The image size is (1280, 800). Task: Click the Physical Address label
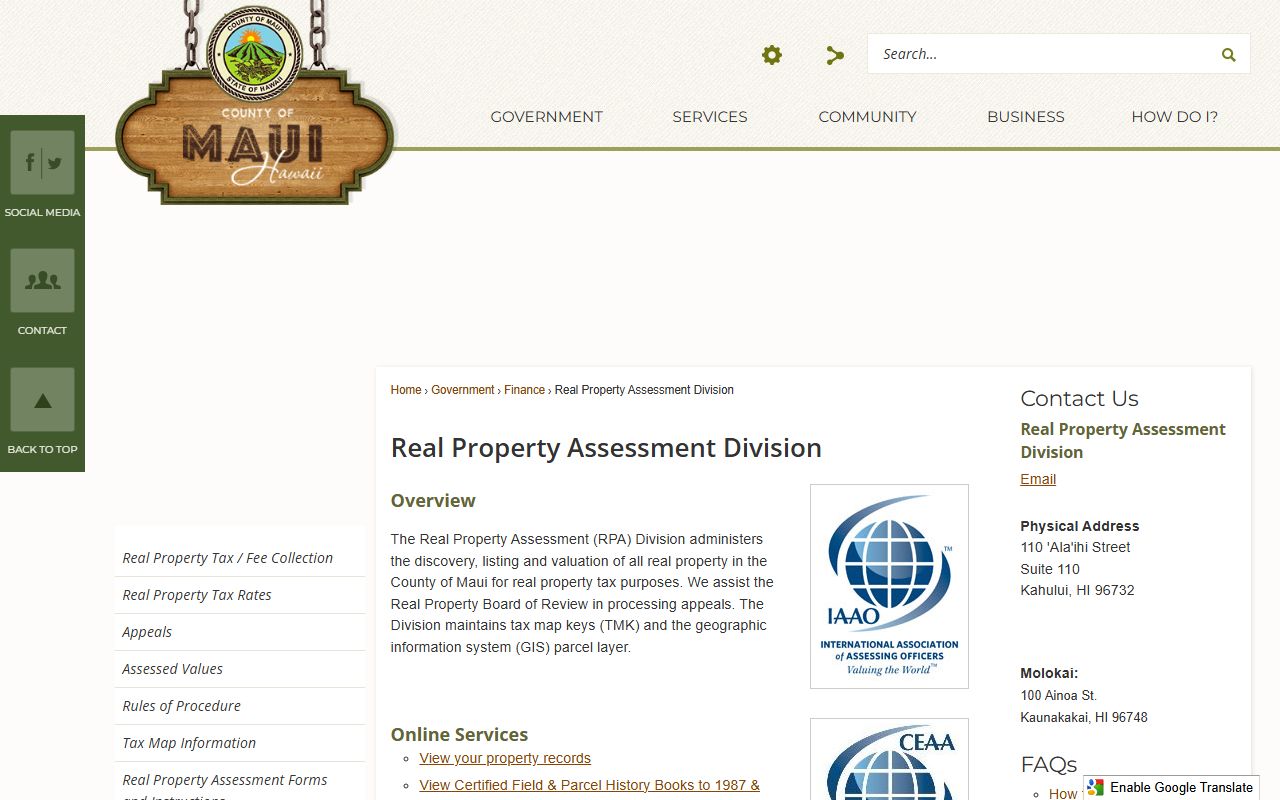pos(1080,526)
